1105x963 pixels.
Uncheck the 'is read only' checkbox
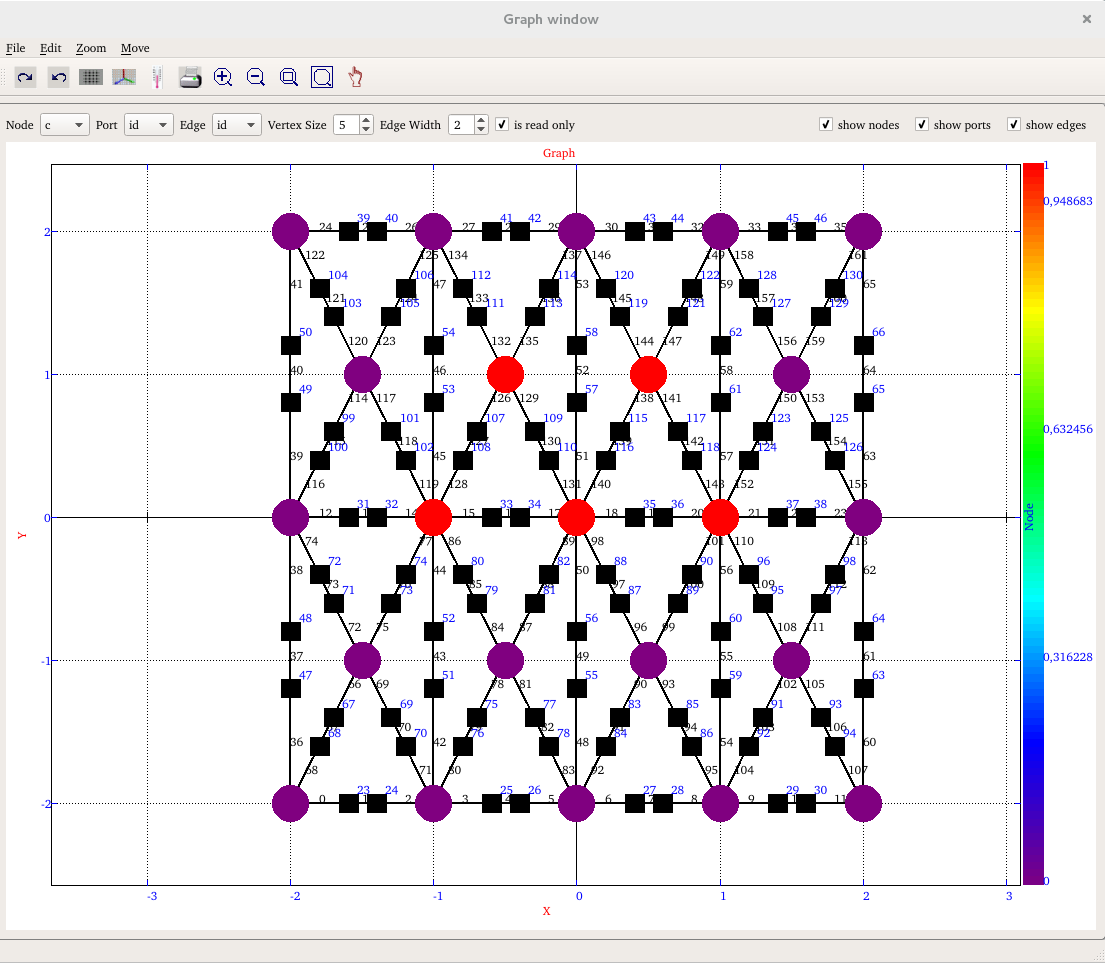pos(502,125)
